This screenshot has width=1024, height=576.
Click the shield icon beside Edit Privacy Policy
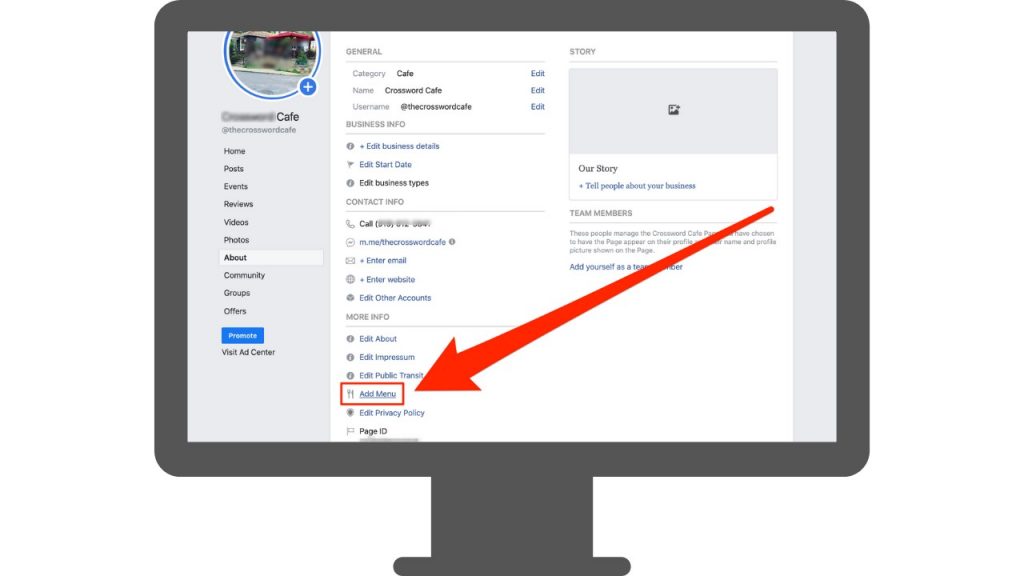tap(350, 413)
